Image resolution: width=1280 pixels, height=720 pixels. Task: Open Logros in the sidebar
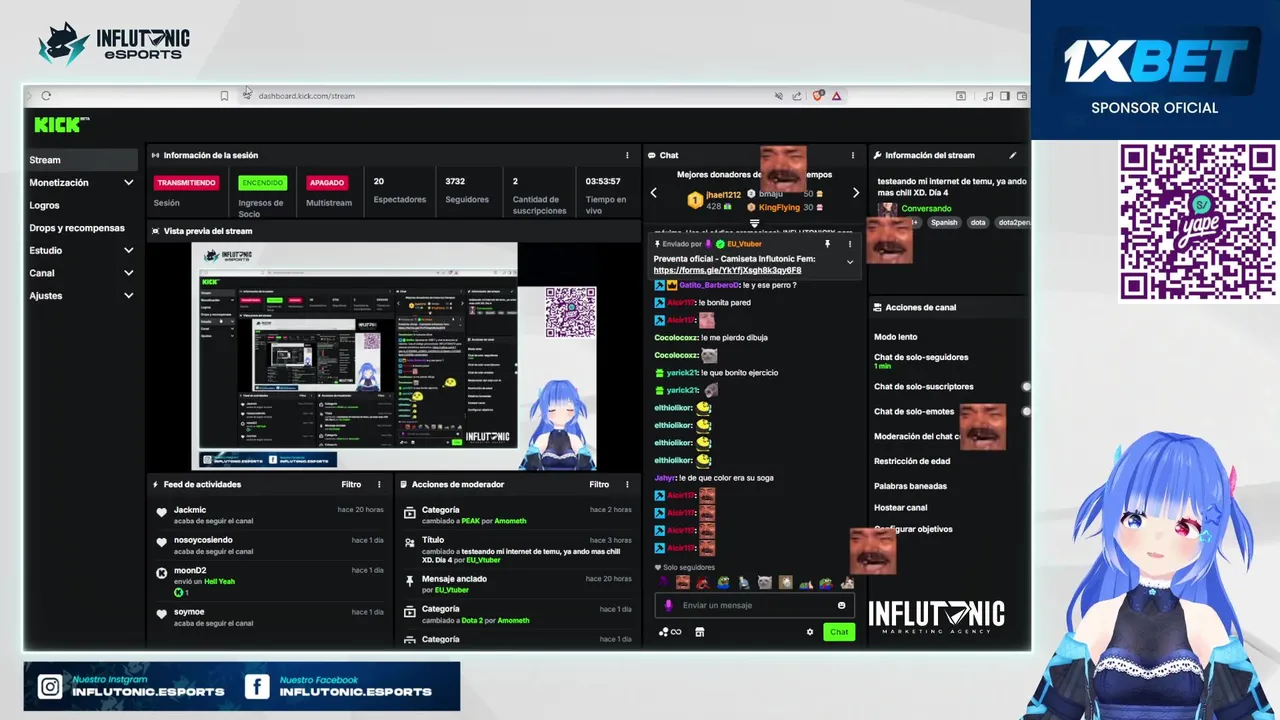click(x=44, y=205)
